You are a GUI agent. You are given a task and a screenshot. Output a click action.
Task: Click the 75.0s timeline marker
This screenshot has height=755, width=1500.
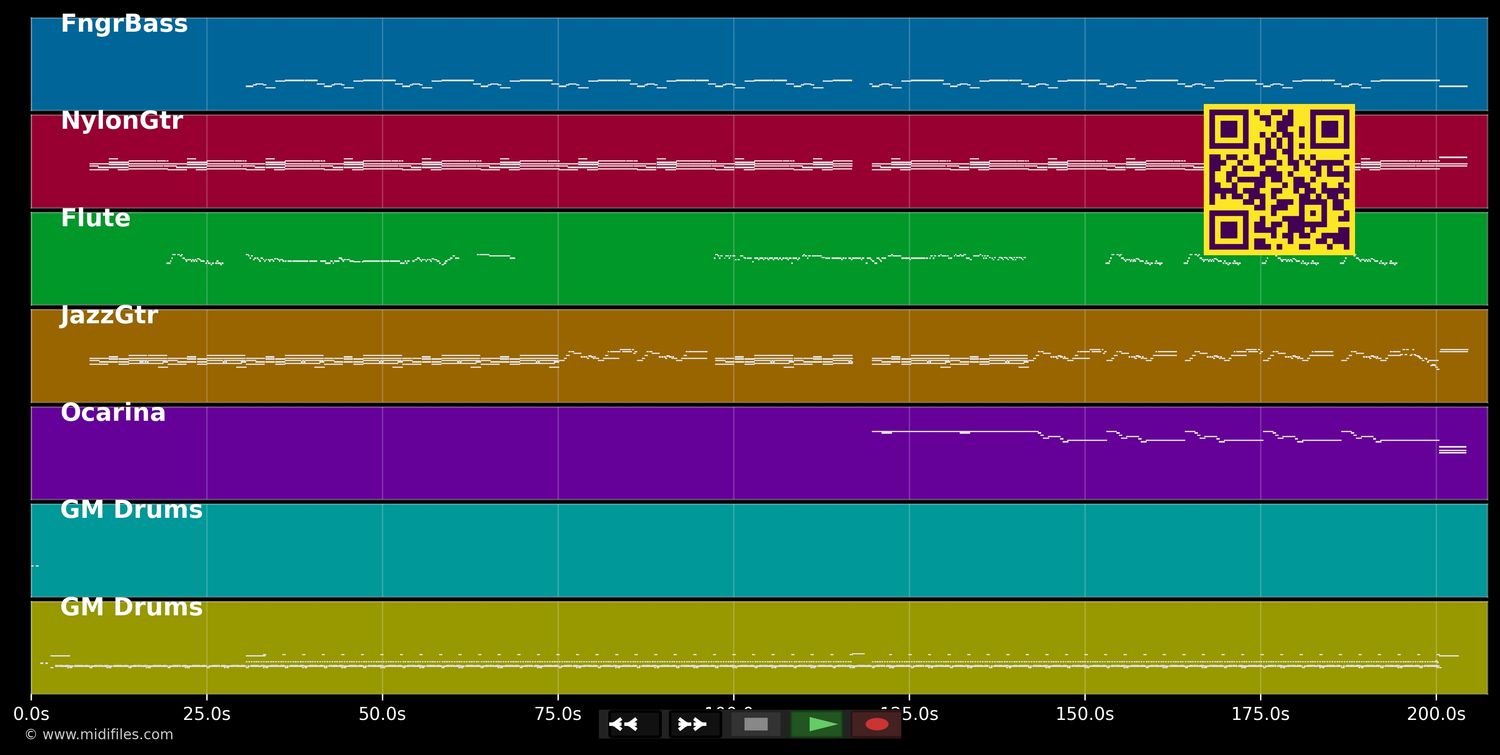point(559,713)
